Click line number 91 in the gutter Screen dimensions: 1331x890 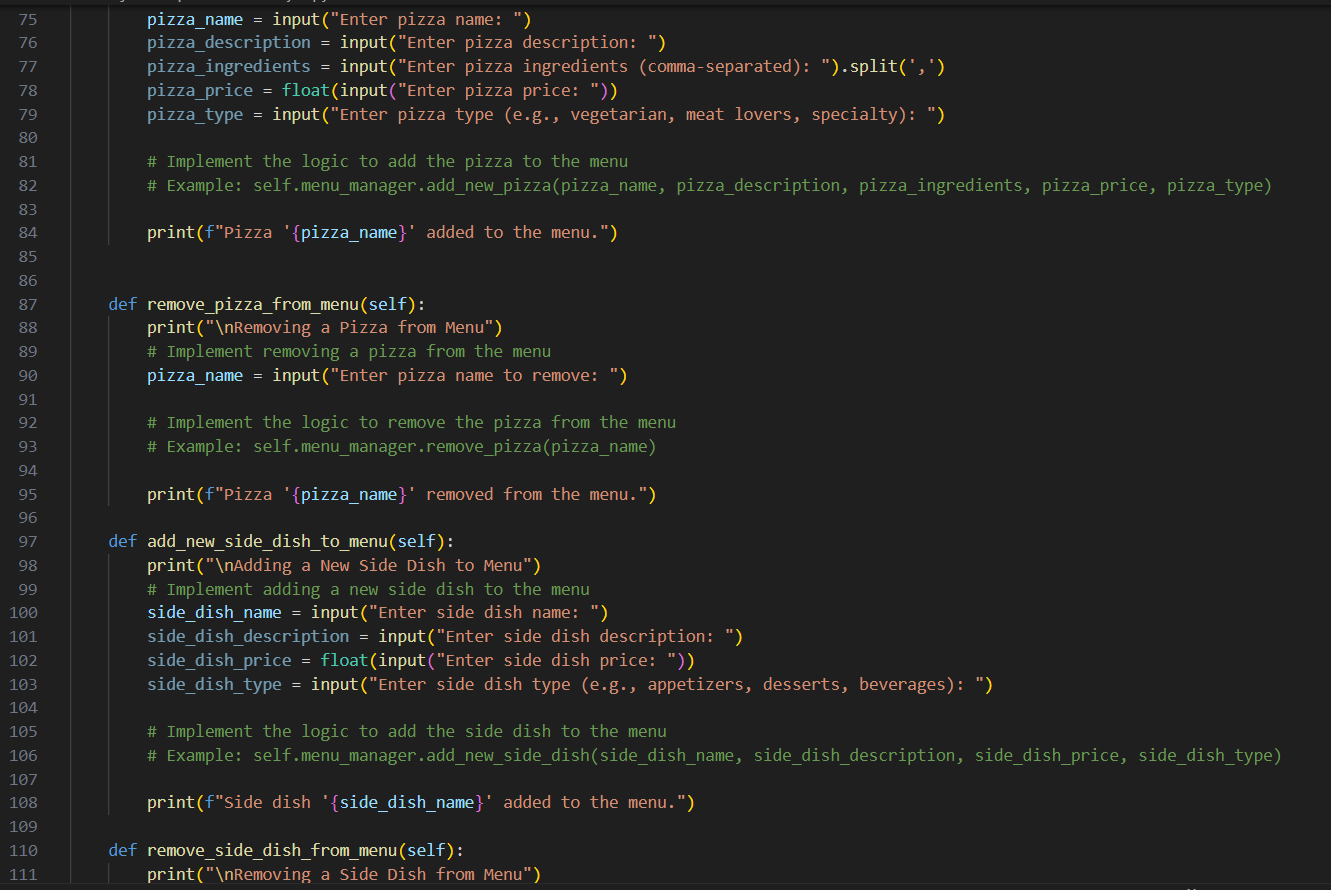tap(27, 399)
